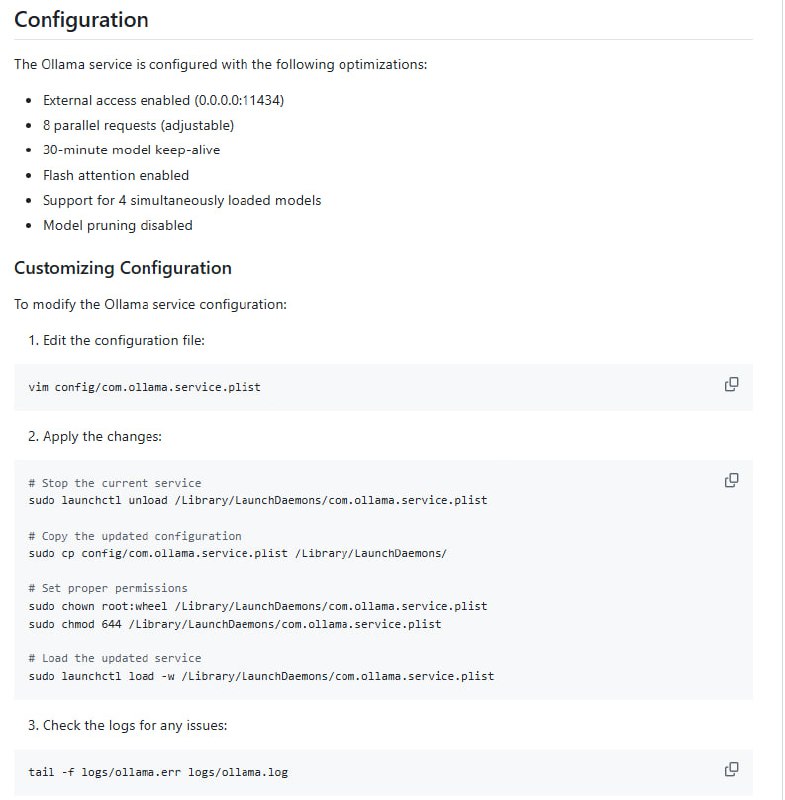Click the copy icon next to the launchctl commands
This screenshot has width=785, height=800.
731,480
